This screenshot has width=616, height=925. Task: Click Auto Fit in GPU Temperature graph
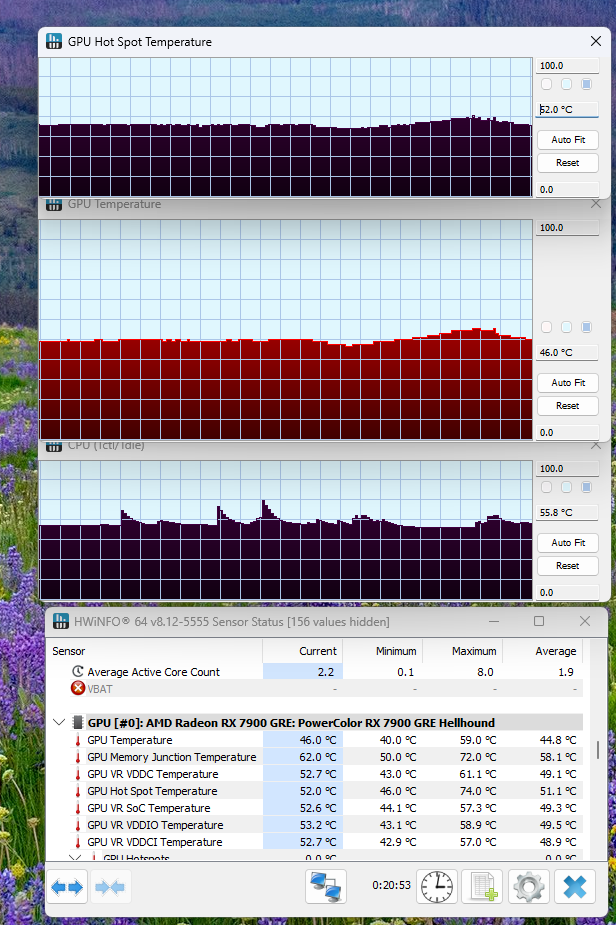(568, 383)
